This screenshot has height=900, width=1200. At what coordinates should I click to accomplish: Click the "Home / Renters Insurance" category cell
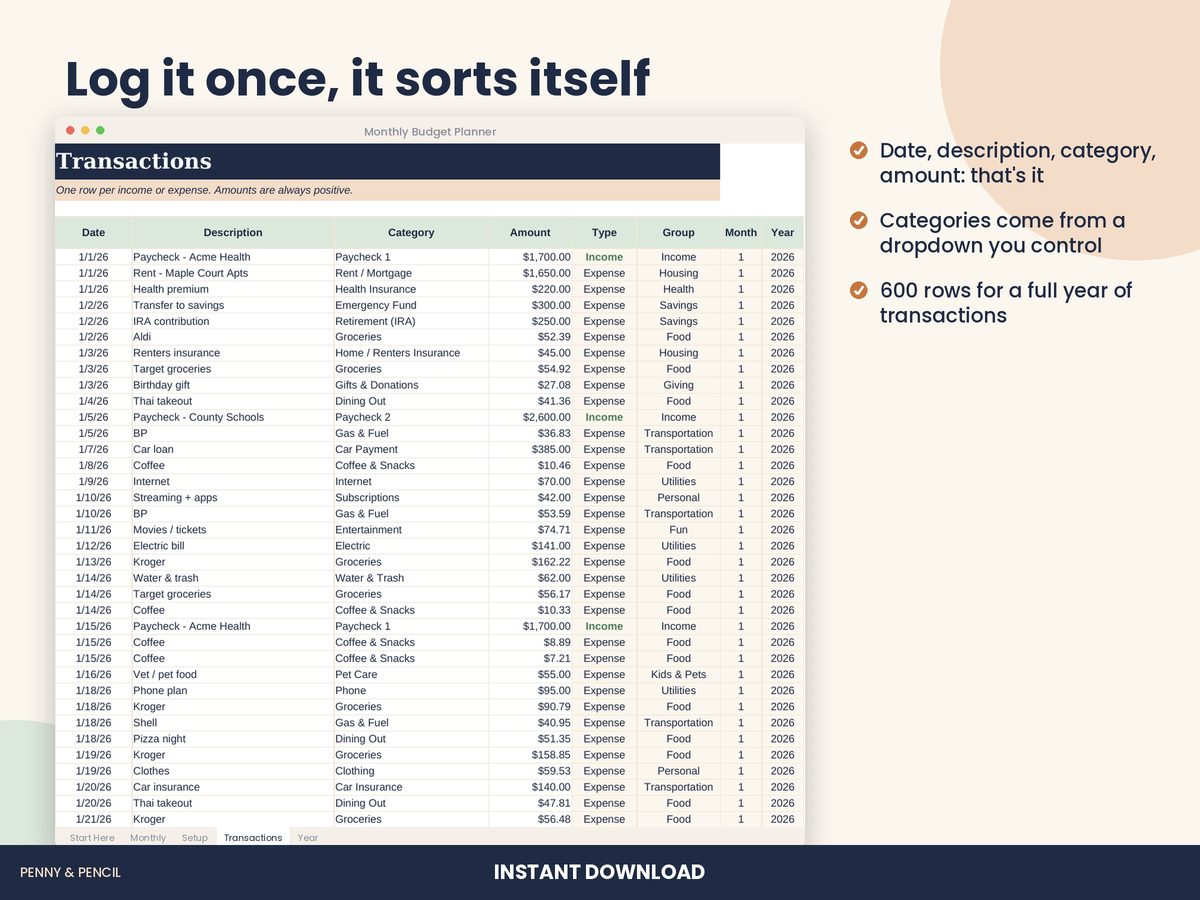(411, 353)
